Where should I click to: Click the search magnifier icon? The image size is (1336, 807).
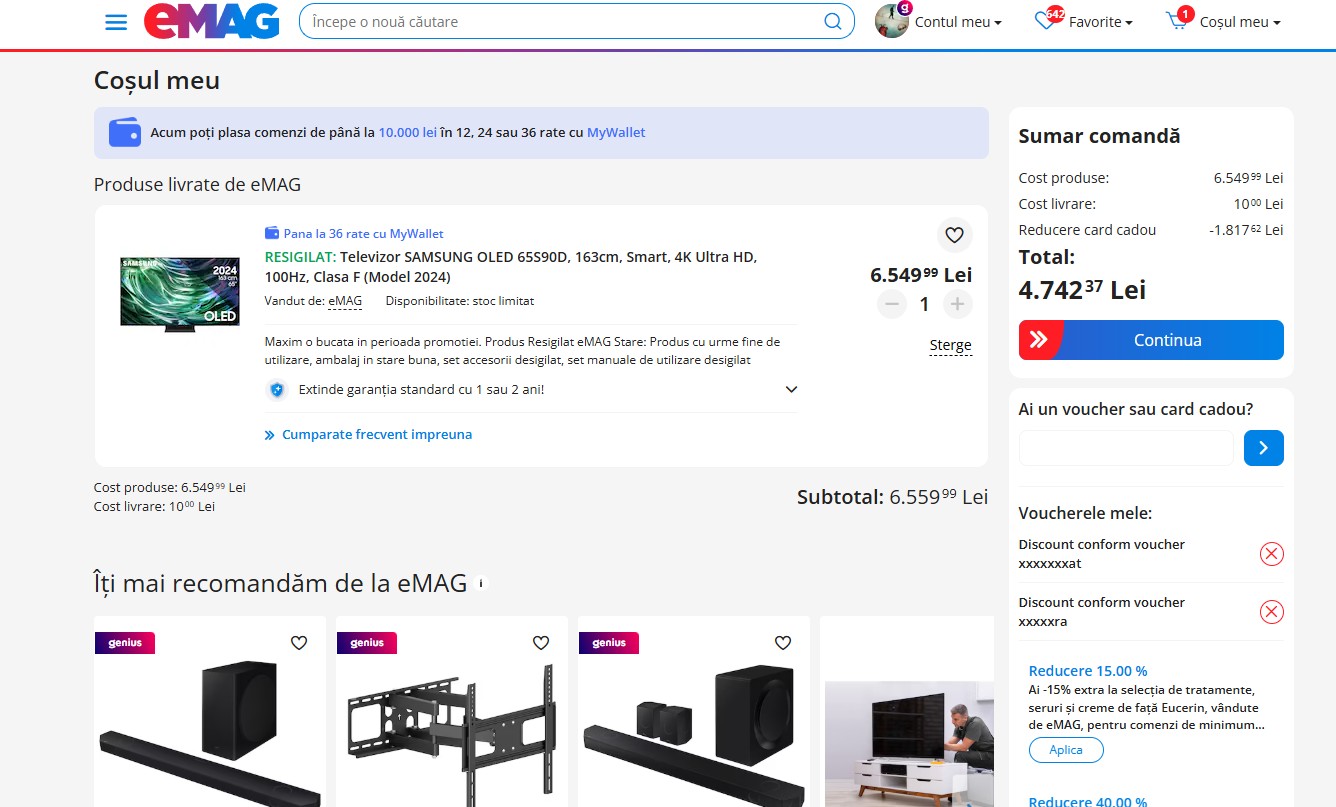(832, 22)
